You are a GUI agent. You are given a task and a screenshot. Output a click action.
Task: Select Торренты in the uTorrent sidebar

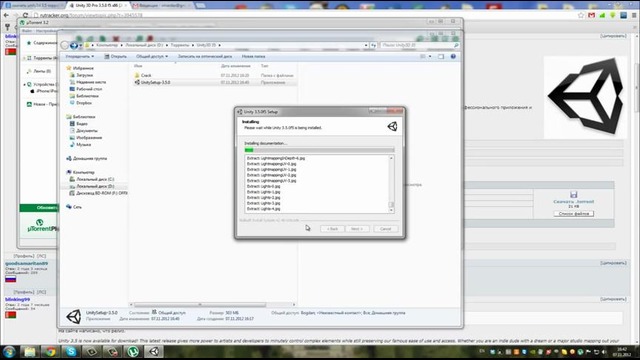(x=42, y=58)
